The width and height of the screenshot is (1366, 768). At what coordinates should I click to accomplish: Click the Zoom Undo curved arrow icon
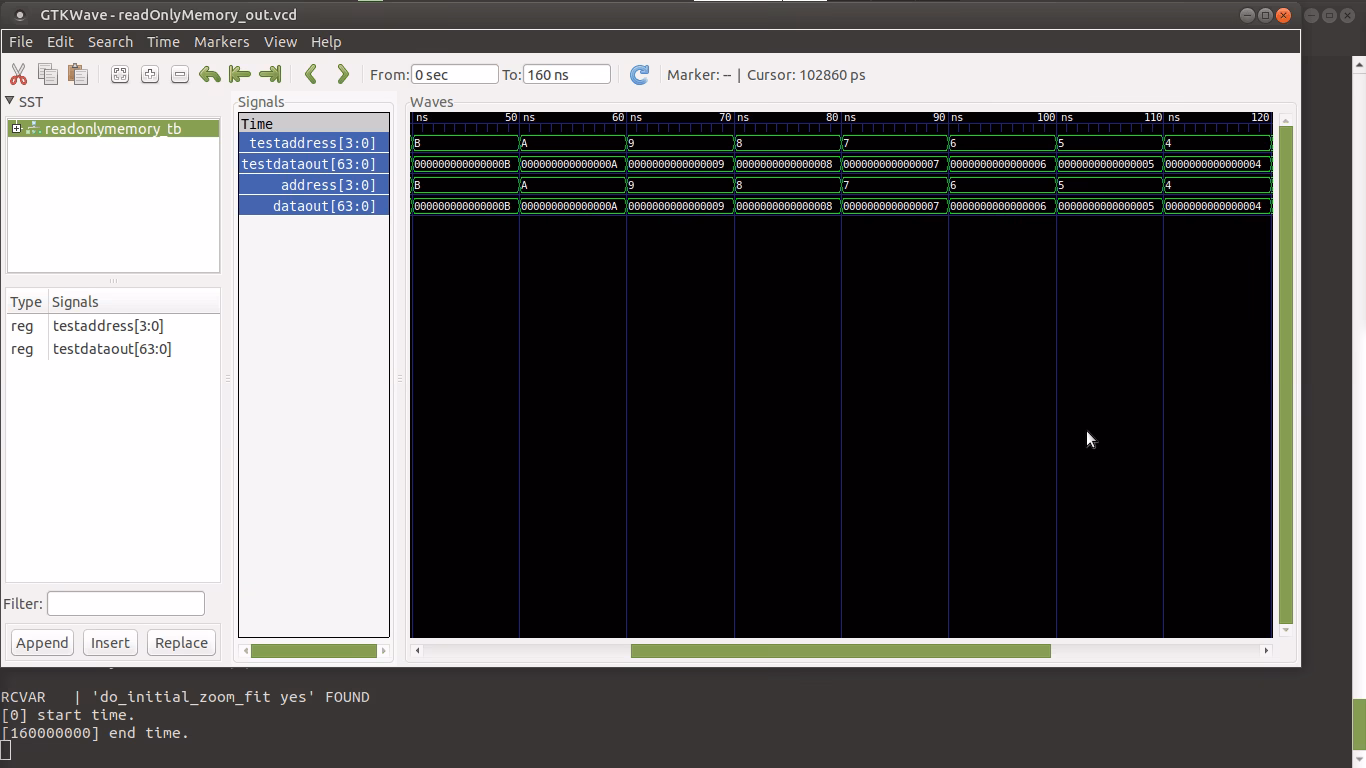[210, 74]
